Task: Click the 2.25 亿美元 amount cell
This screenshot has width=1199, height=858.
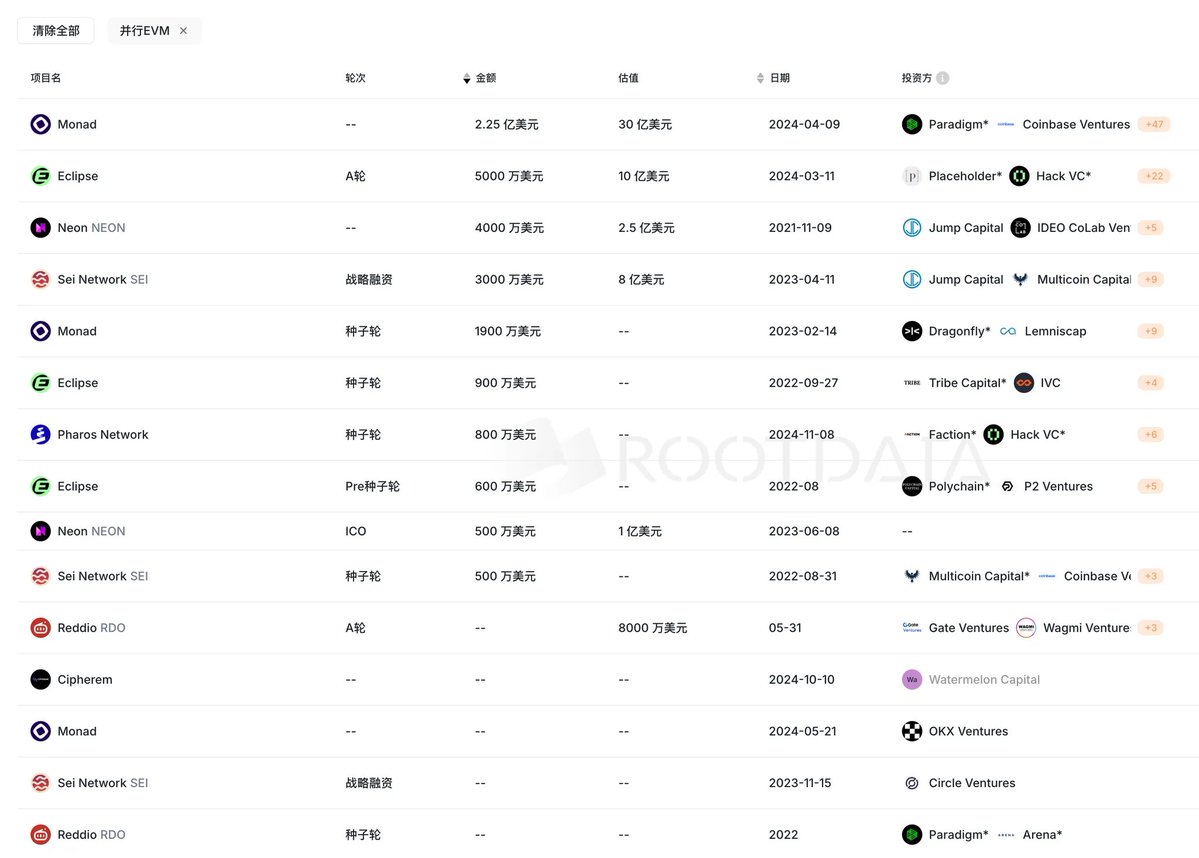Action: (506, 124)
